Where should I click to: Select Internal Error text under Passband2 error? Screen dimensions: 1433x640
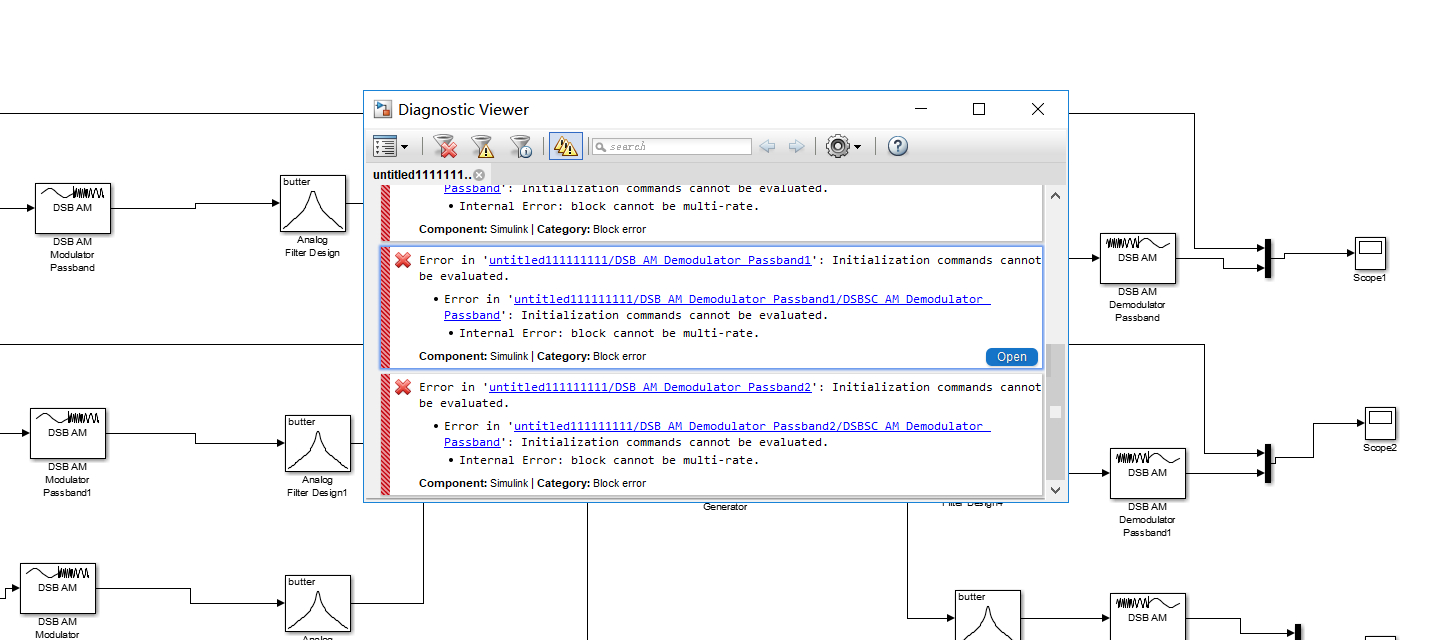609,461
